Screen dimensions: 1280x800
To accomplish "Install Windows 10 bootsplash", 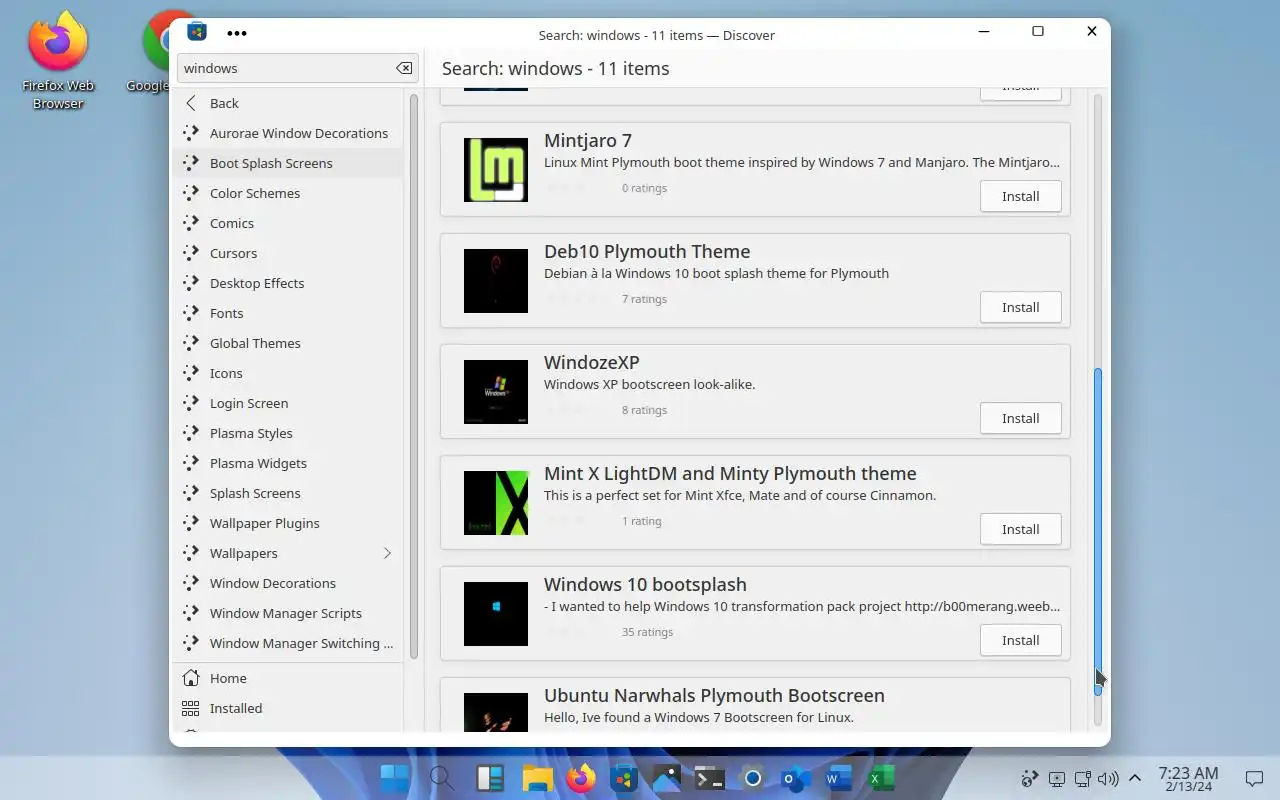I will point(1020,640).
